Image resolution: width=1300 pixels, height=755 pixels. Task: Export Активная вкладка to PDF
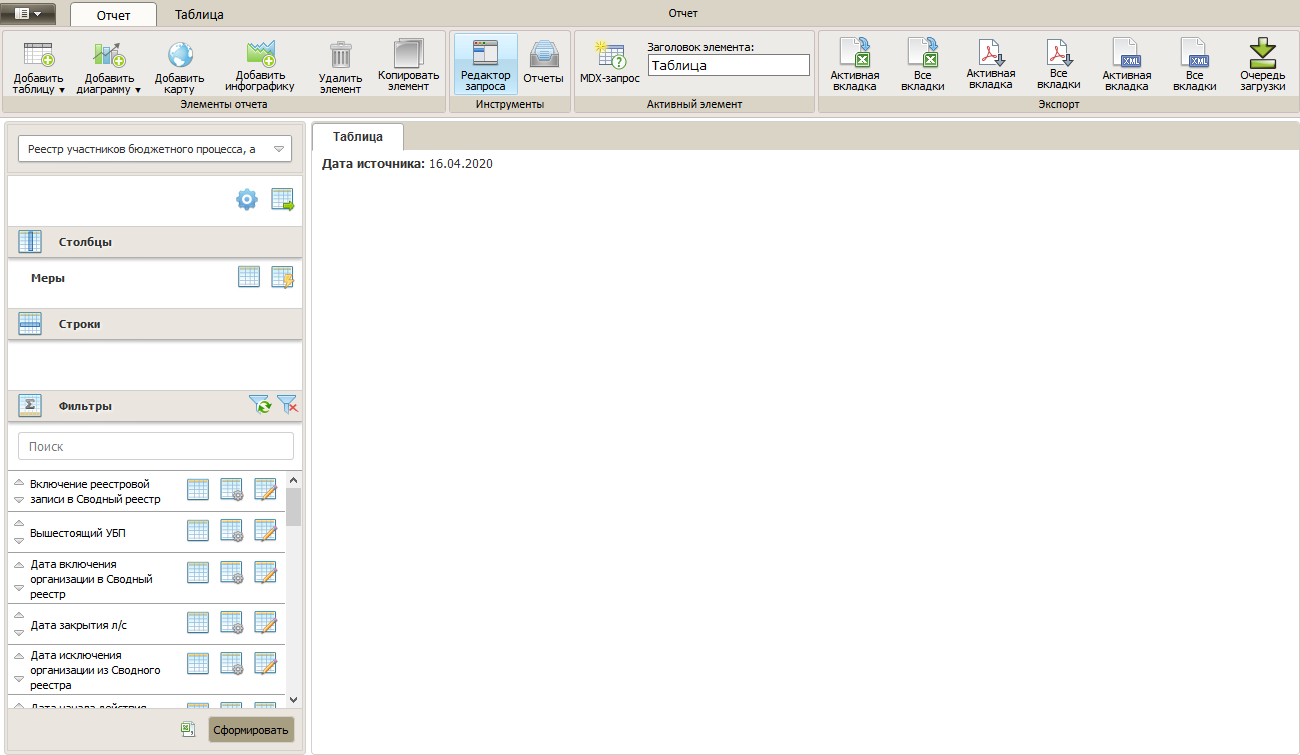pyautogui.click(x=990, y=65)
